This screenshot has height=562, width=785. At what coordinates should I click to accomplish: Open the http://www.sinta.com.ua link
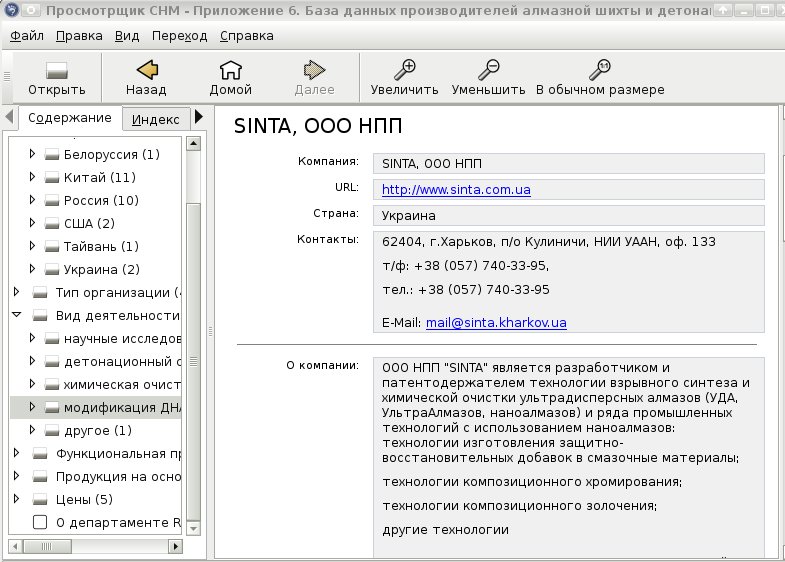coord(456,190)
